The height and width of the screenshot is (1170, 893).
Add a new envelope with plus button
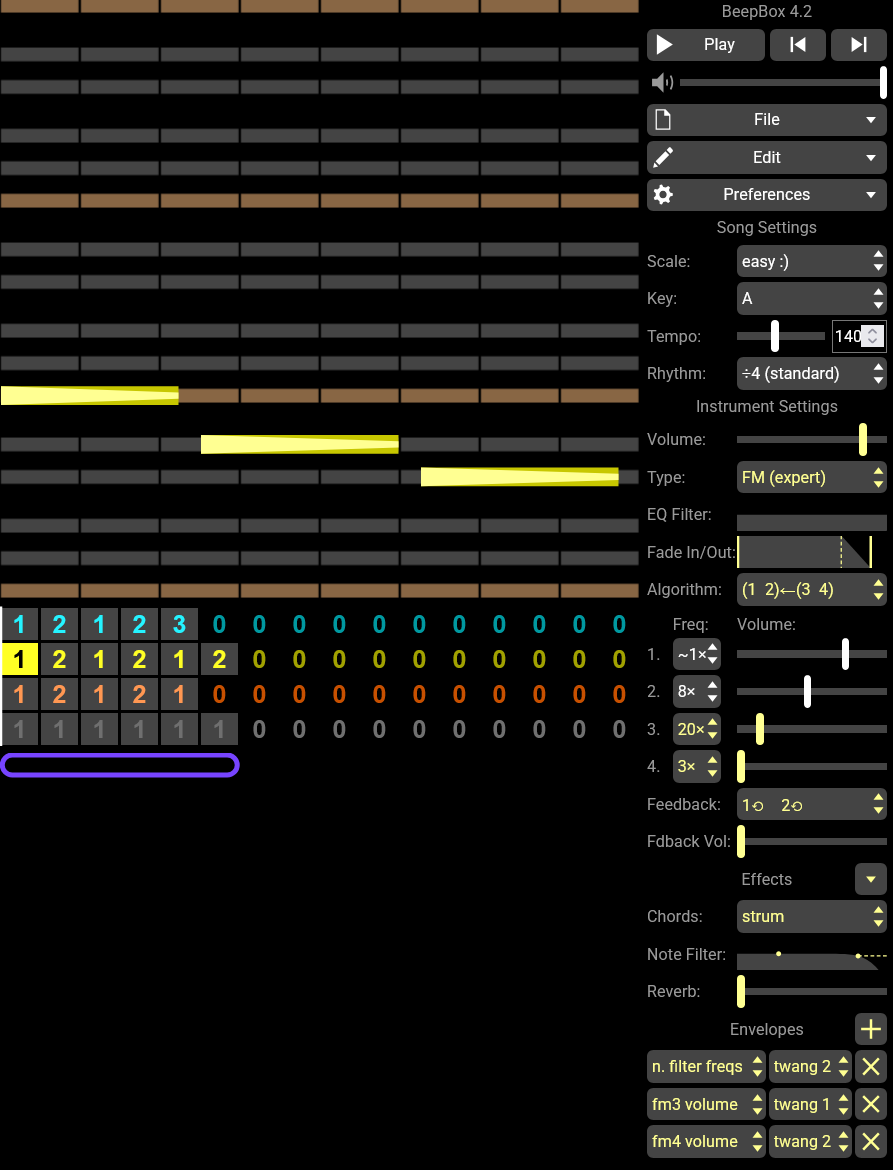871,1030
